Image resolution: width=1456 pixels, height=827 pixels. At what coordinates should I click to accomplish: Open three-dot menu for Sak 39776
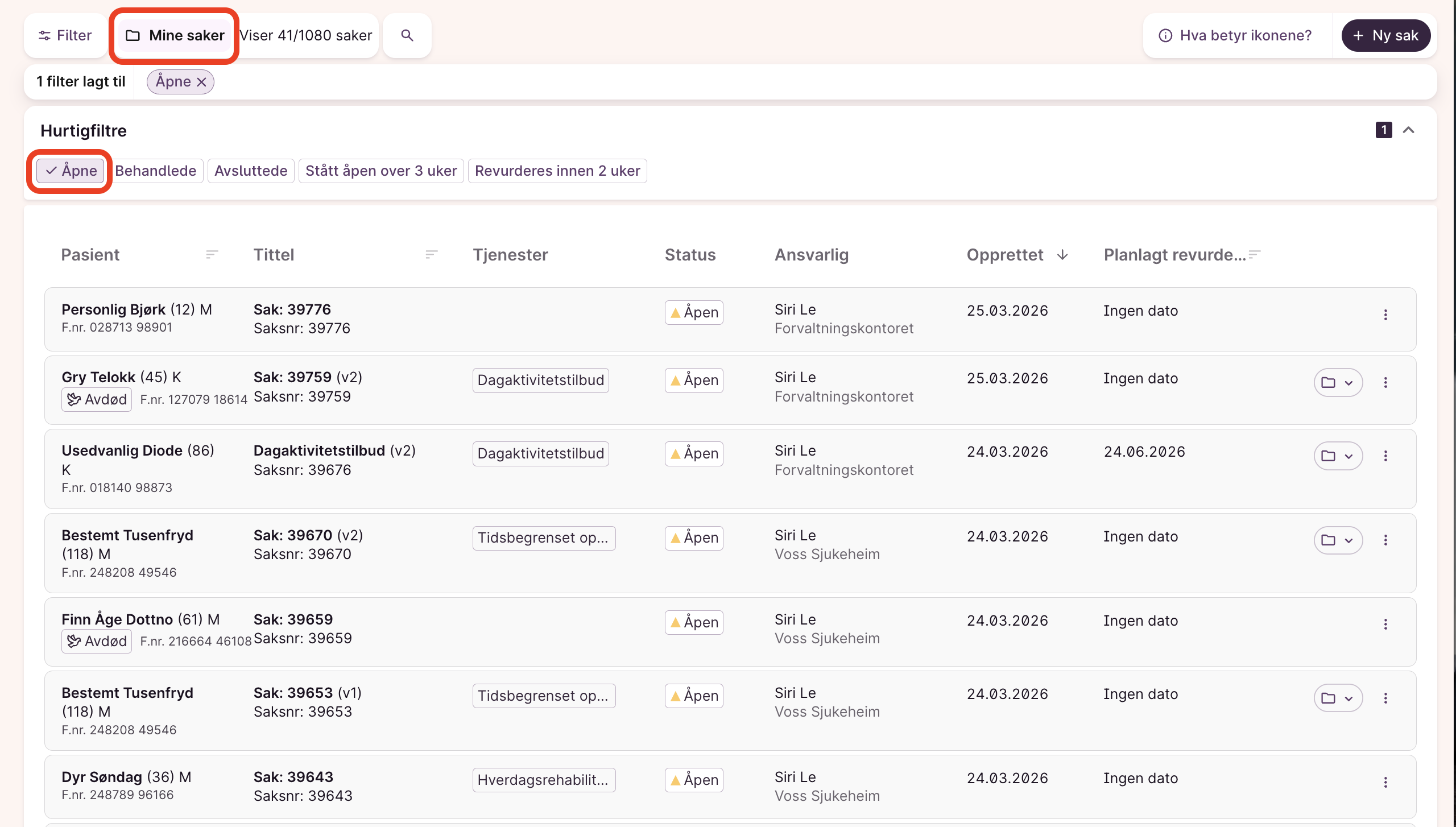(x=1385, y=315)
